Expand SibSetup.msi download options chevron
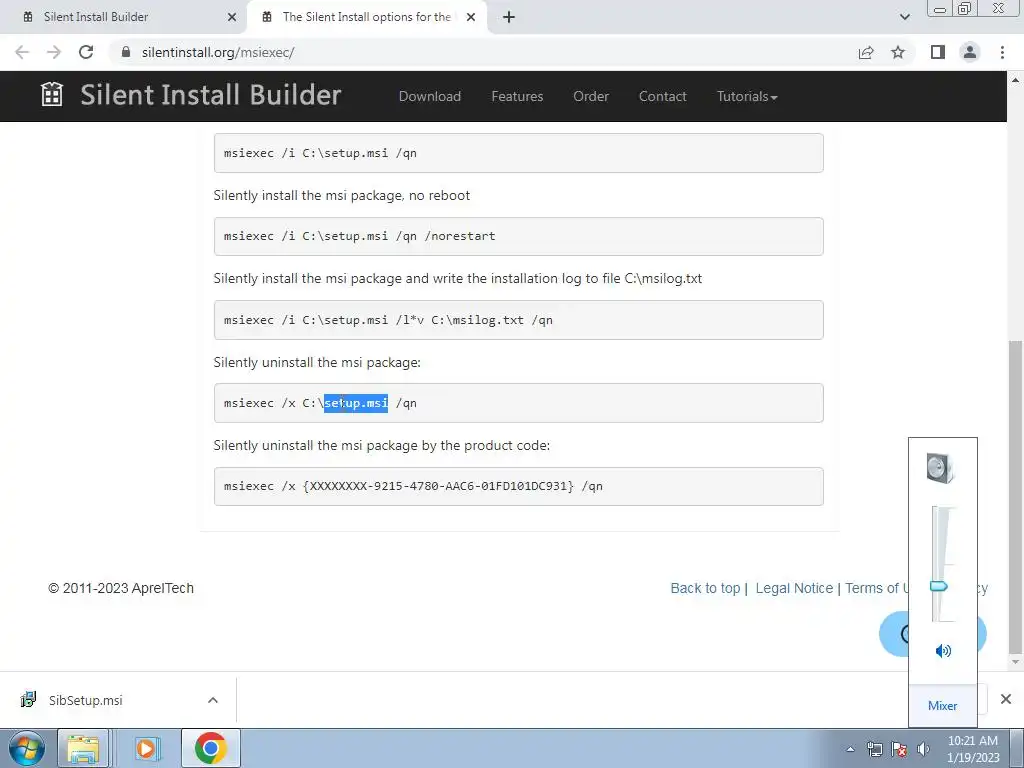The width and height of the screenshot is (1024, 768). click(x=213, y=700)
